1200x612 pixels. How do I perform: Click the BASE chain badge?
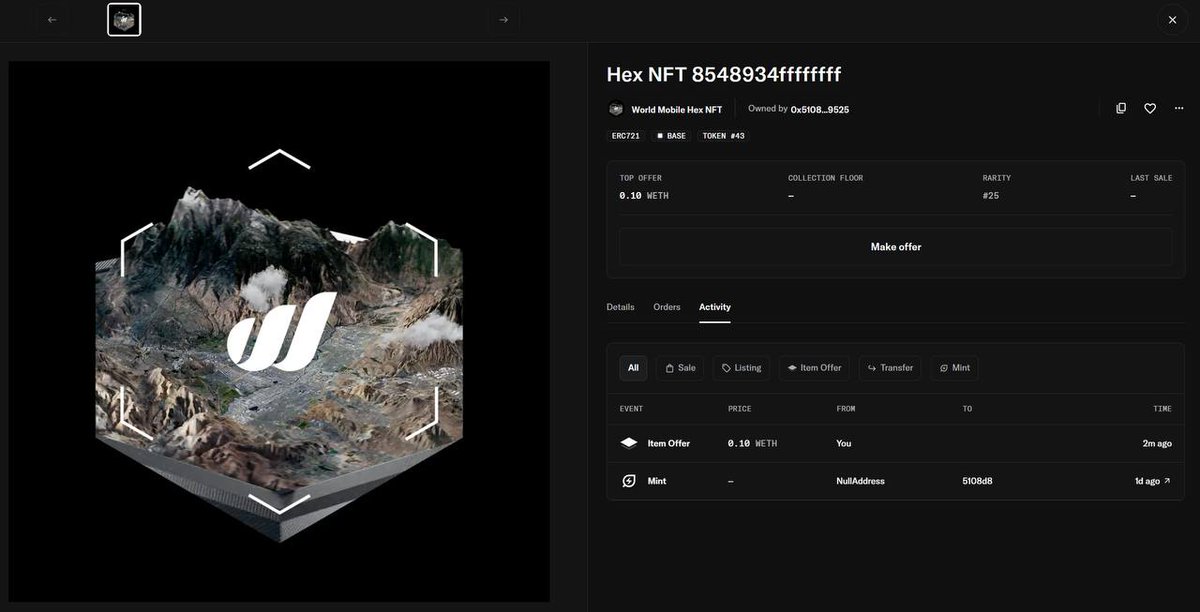coord(671,136)
